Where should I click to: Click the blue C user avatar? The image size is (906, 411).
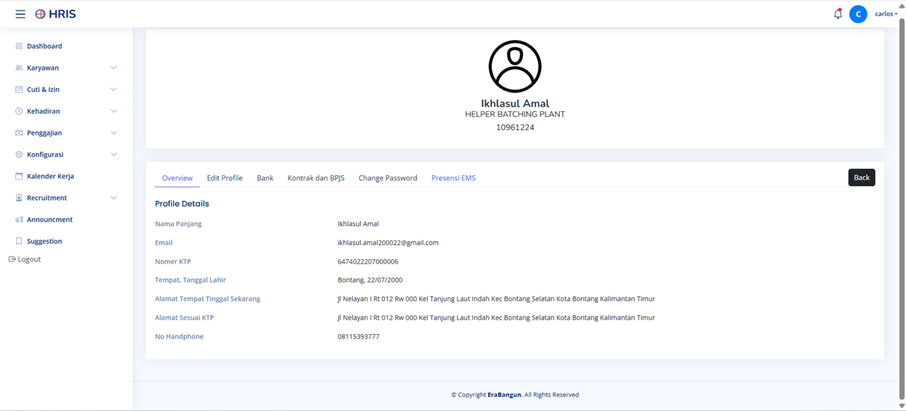[x=858, y=14]
